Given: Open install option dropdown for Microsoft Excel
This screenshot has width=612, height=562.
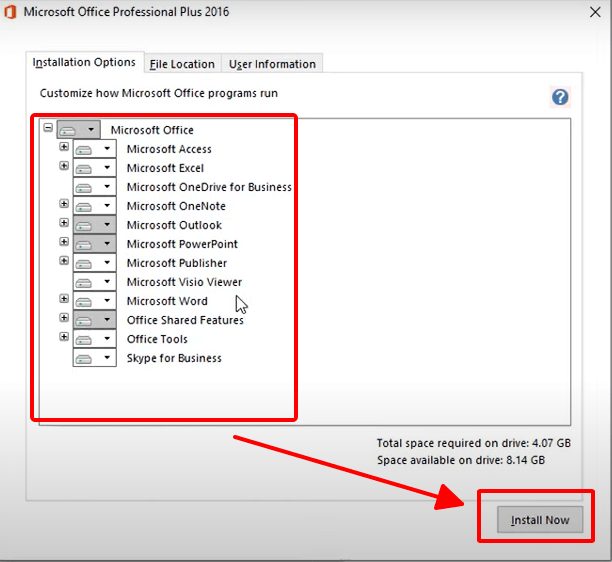Looking at the screenshot, I should pyautogui.click(x=94, y=168).
